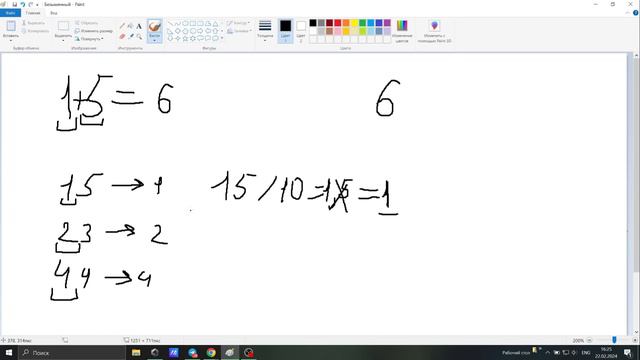Choose the five-point star shape
Viewport: 640px width, 360px height.
point(185,38)
